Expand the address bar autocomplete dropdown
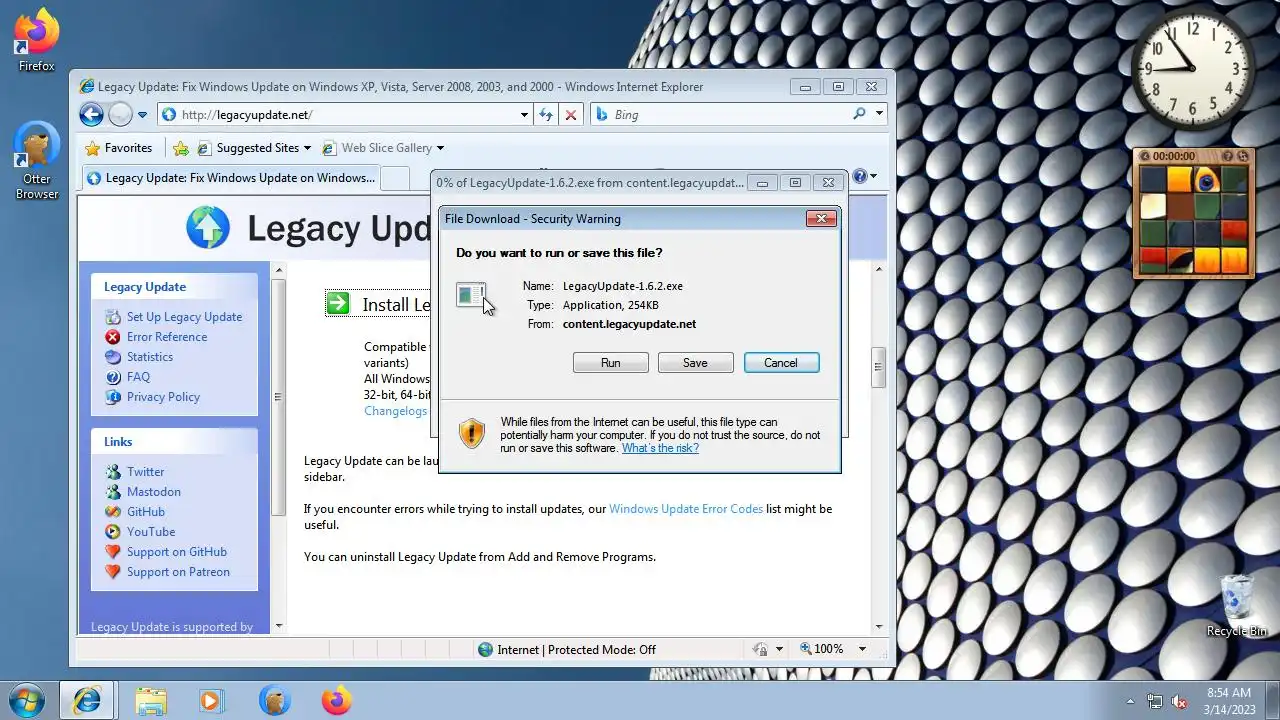1280x720 pixels. (x=524, y=115)
